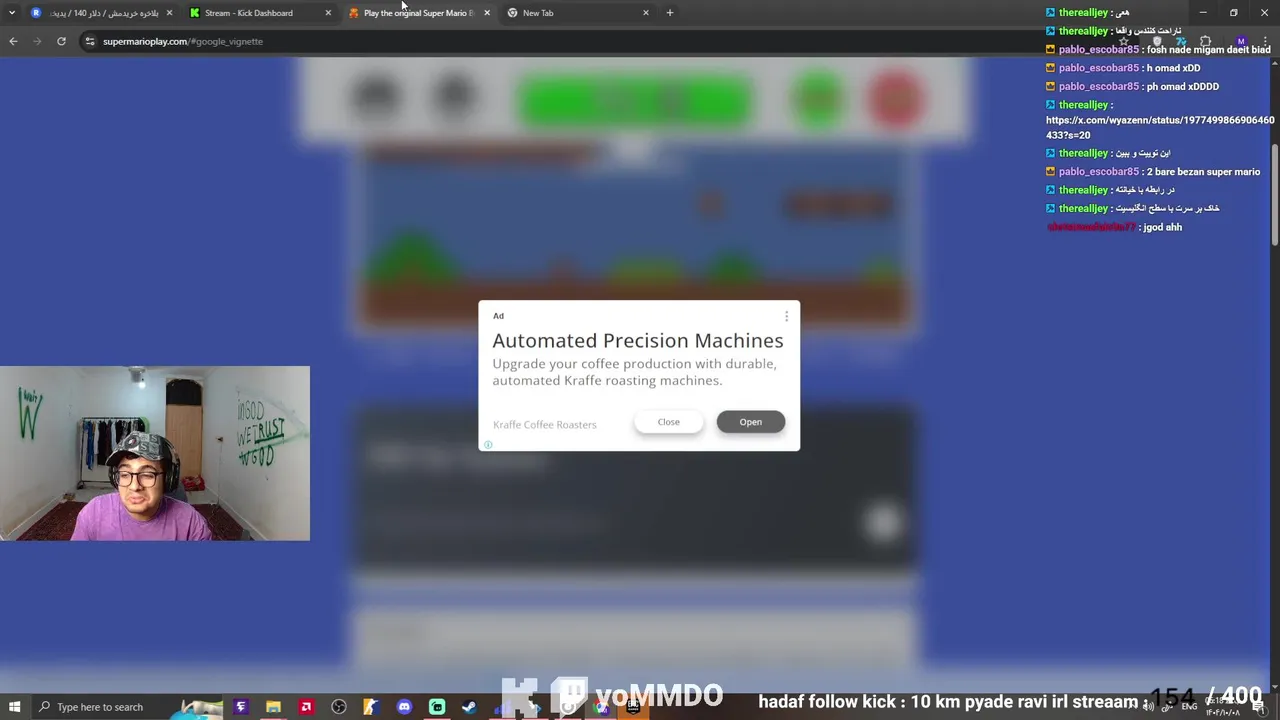Close the Super Mario tab
The image size is (1280, 720).
click(487, 13)
